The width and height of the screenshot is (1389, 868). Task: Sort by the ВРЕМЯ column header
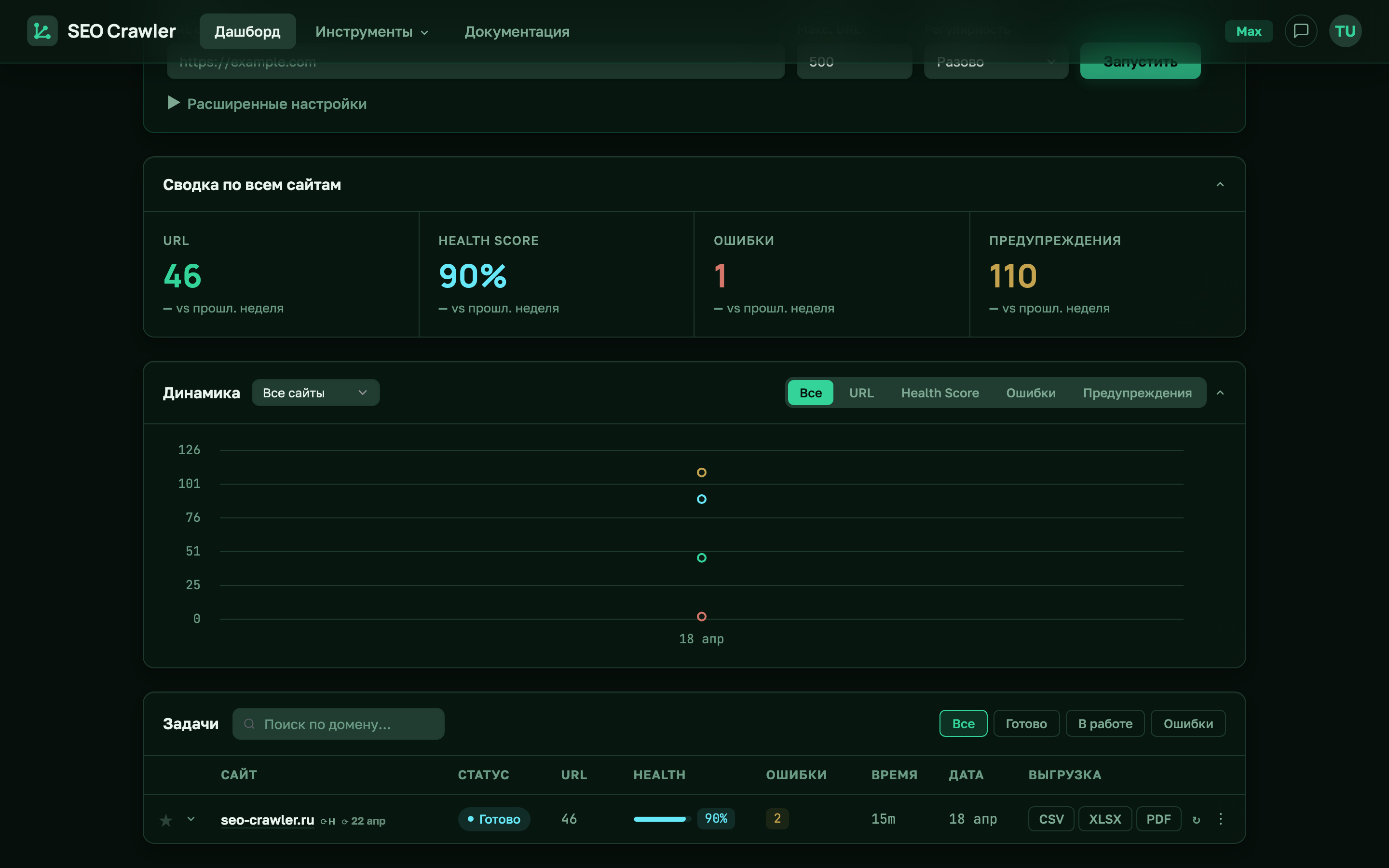coord(894,775)
